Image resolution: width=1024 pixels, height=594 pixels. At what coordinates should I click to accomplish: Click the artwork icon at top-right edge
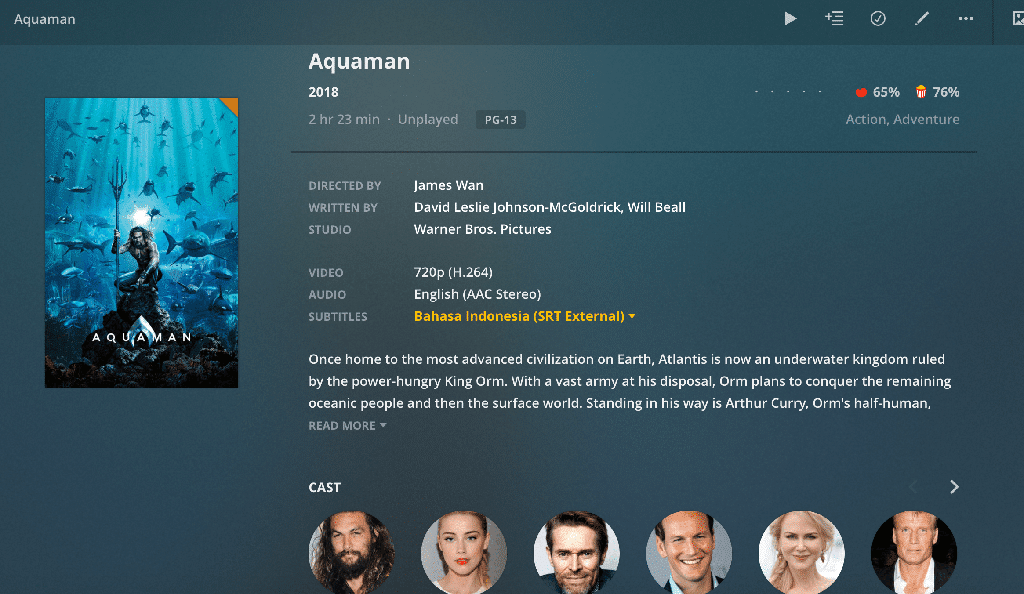[x=1017, y=18]
